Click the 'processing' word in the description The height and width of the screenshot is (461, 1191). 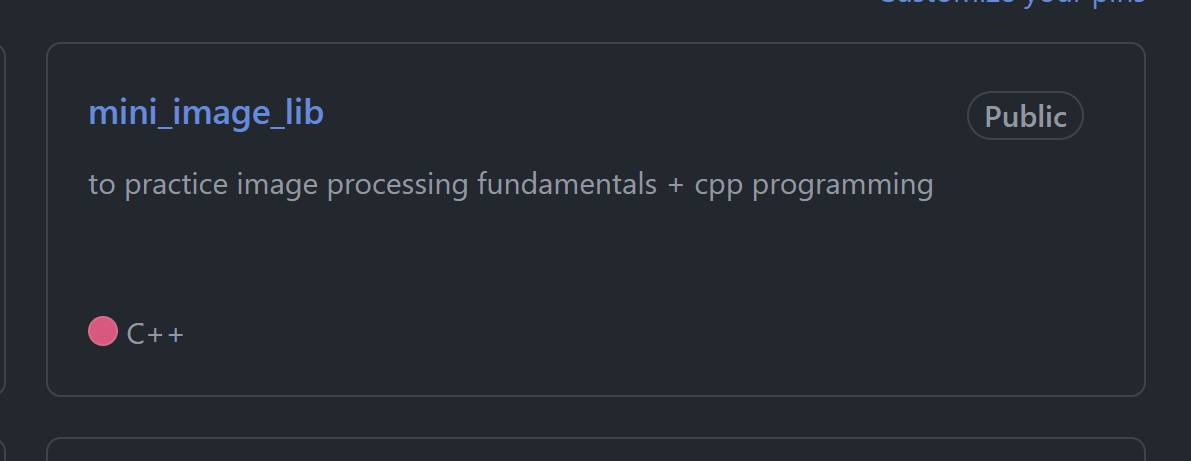coord(397,186)
